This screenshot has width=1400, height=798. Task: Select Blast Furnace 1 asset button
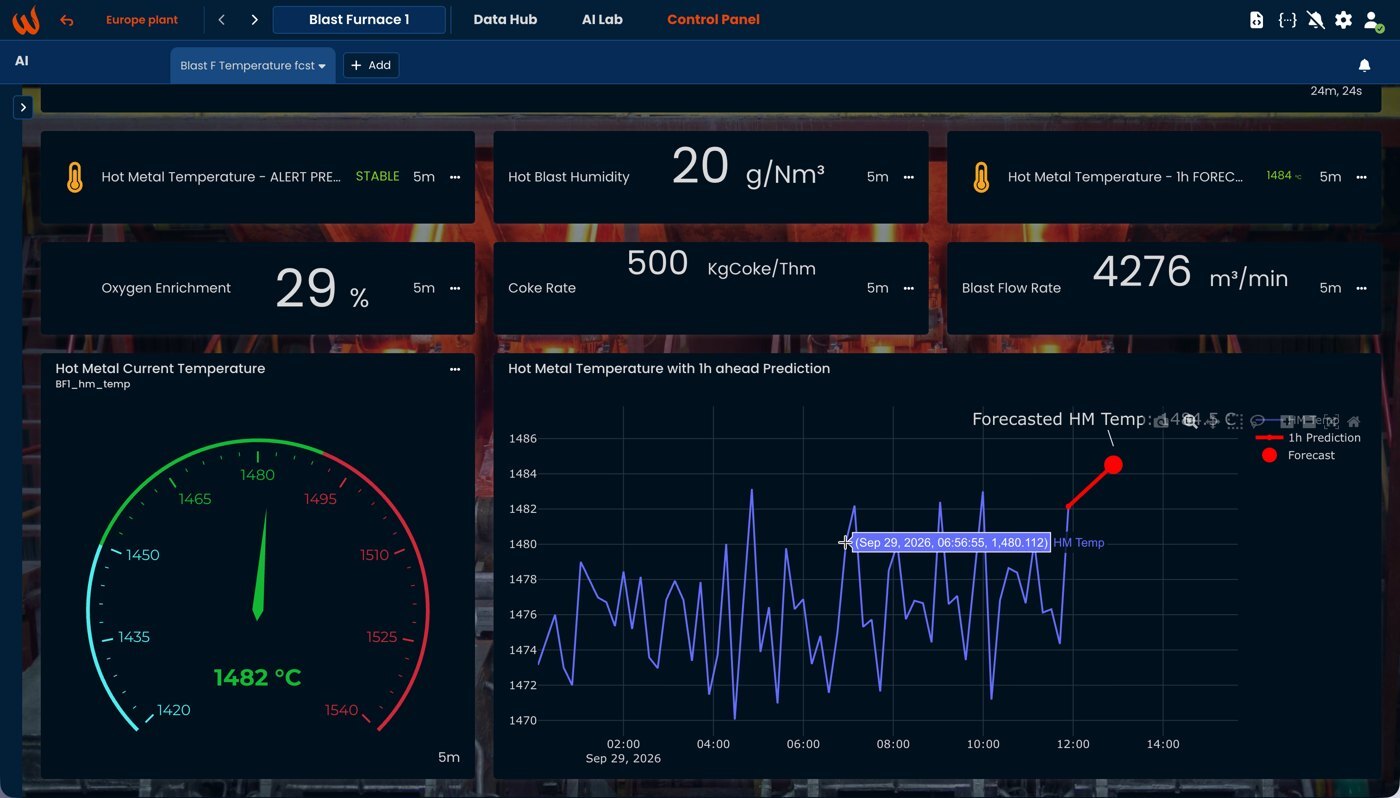click(359, 20)
